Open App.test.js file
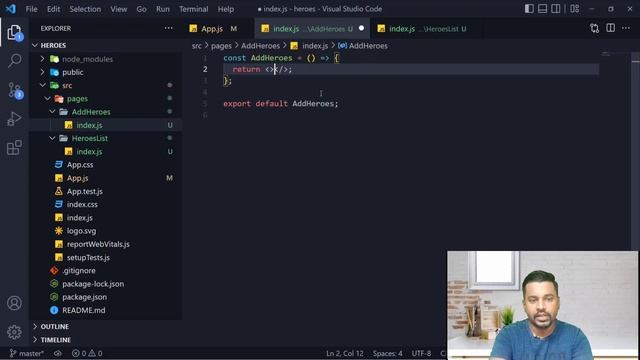The image size is (640, 360). coord(106,191)
